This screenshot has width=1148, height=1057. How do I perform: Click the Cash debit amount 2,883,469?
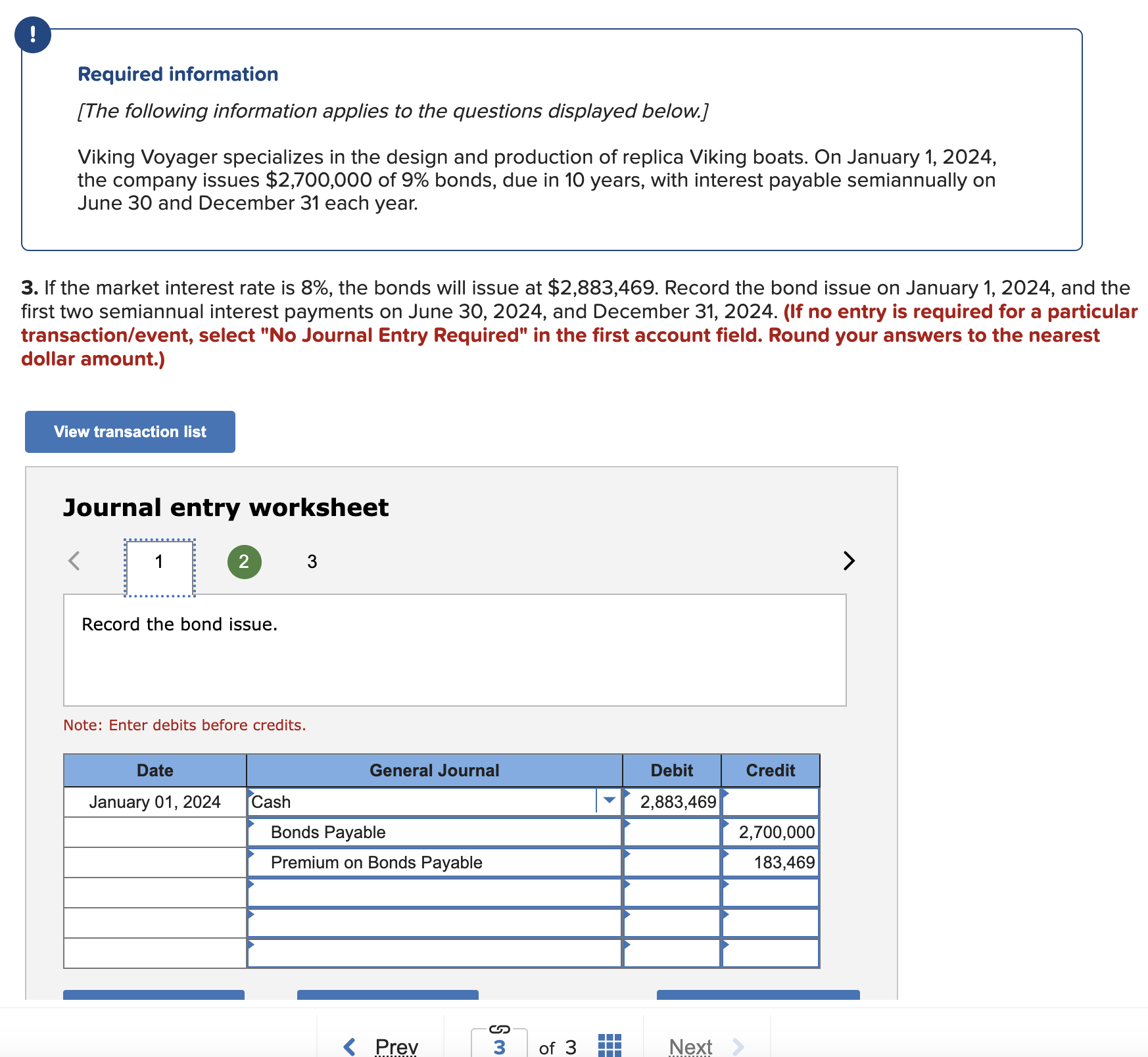pyautogui.click(x=672, y=802)
